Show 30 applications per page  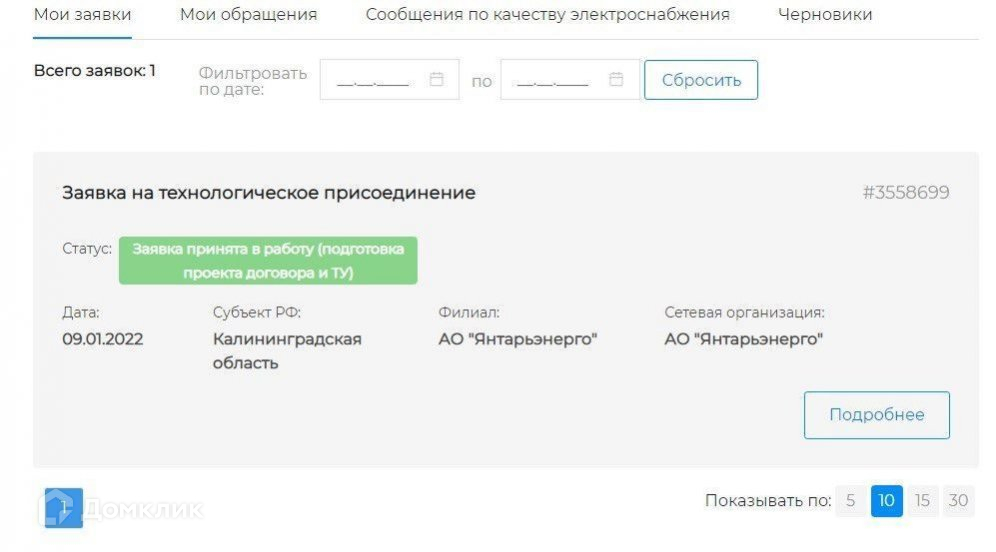[x=958, y=501]
